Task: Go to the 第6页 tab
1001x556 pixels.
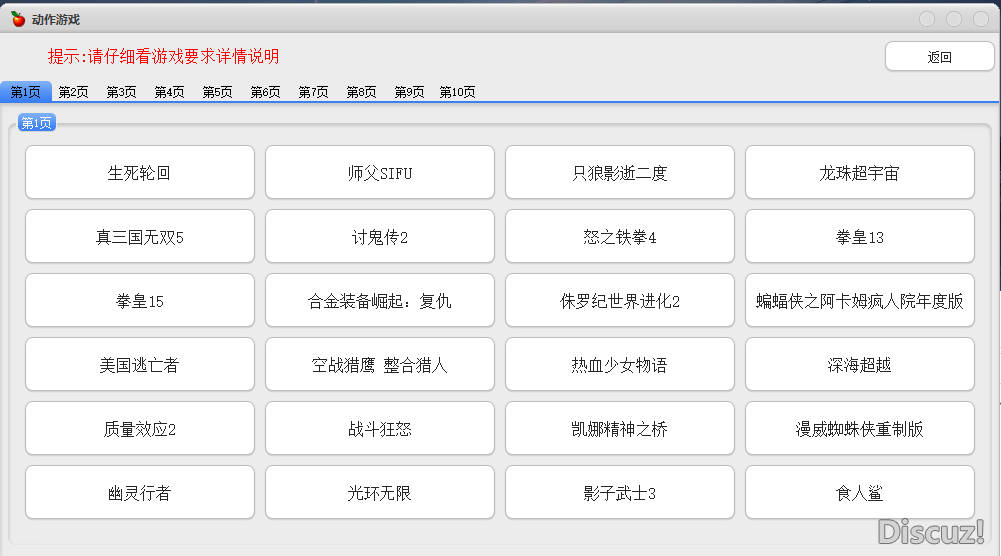Action: pyautogui.click(x=265, y=92)
